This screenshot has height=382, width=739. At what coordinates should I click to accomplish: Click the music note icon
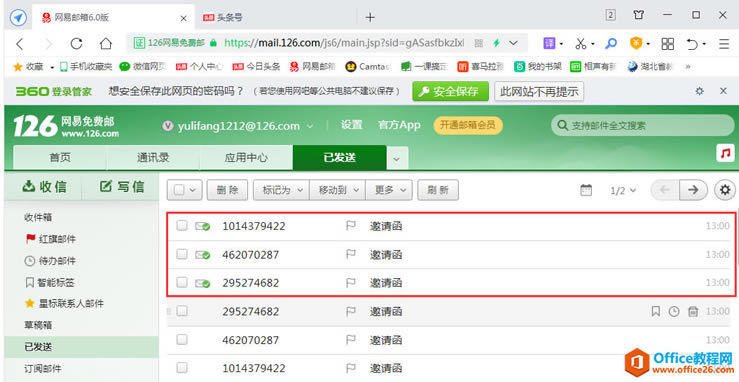coord(725,153)
